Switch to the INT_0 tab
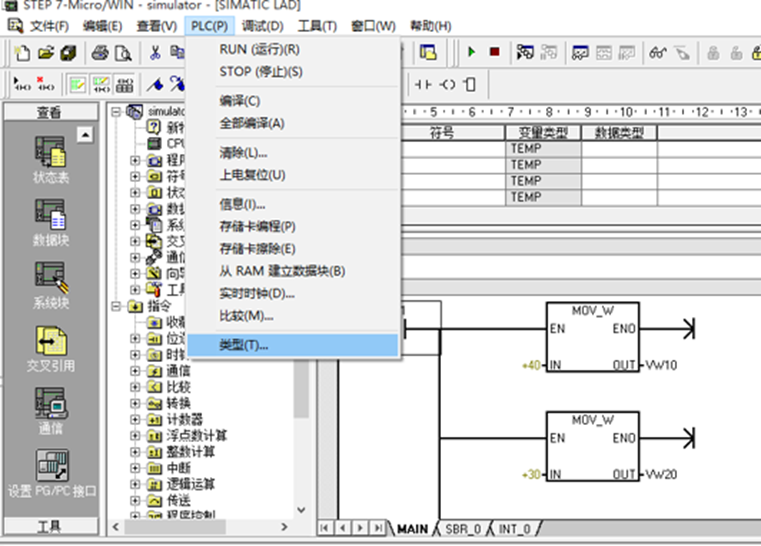This screenshot has width=761, height=546. (x=514, y=529)
